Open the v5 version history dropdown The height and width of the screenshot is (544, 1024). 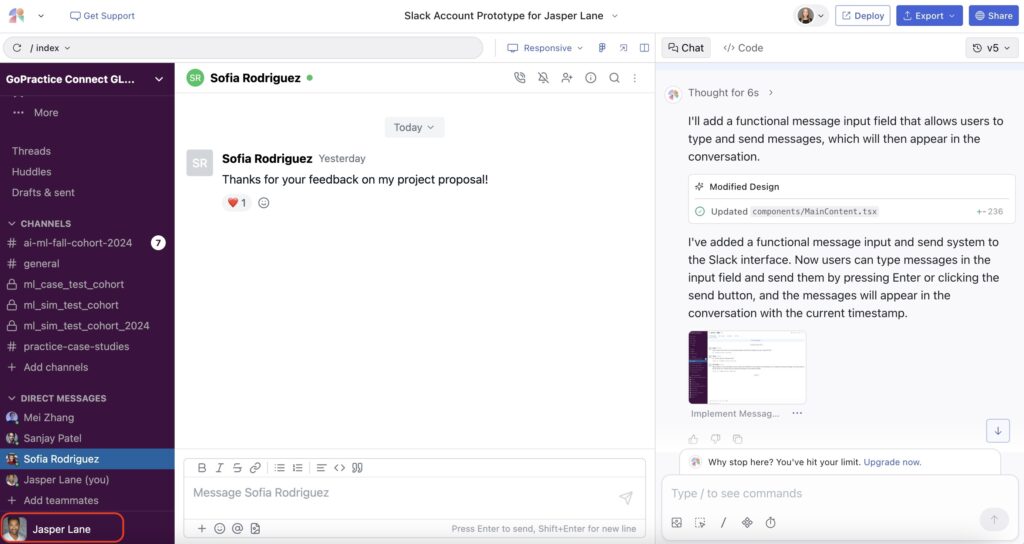tap(991, 48)
